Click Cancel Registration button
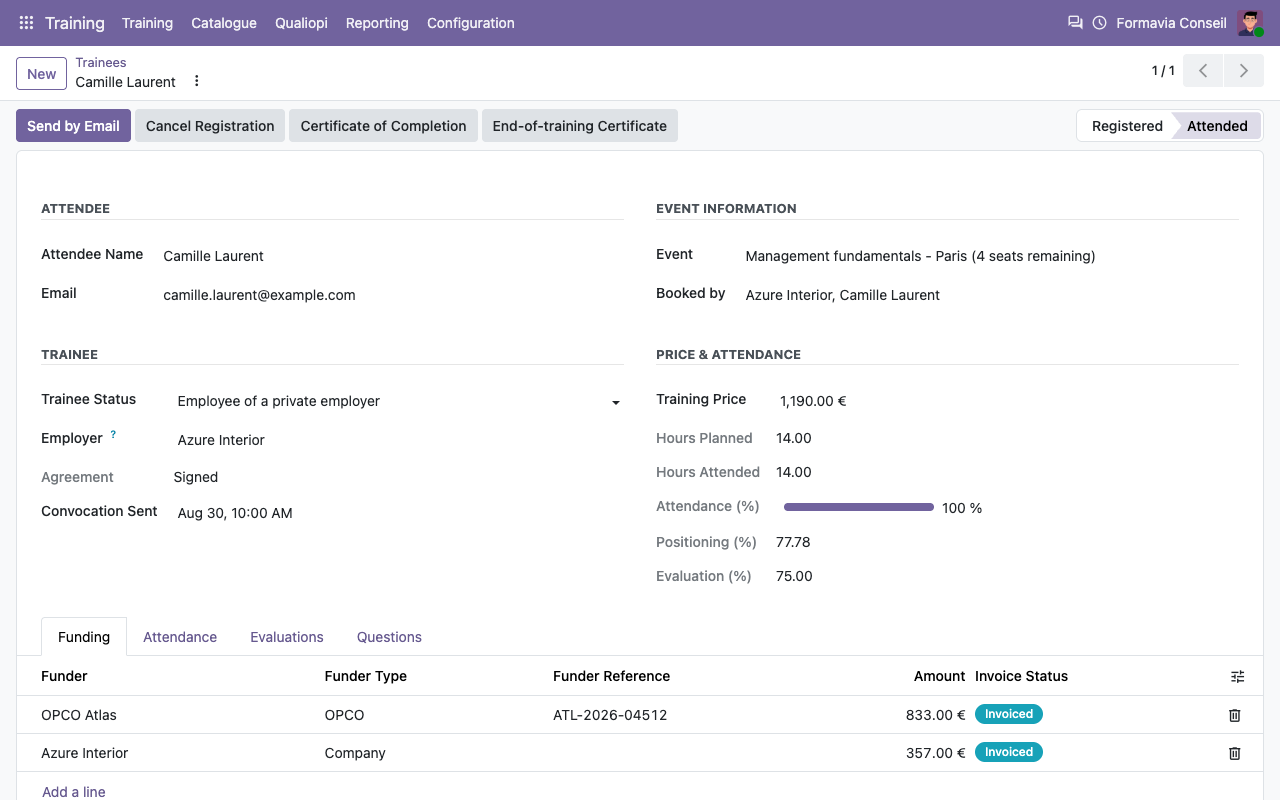The image size is (1280, 800). point(210,126)
